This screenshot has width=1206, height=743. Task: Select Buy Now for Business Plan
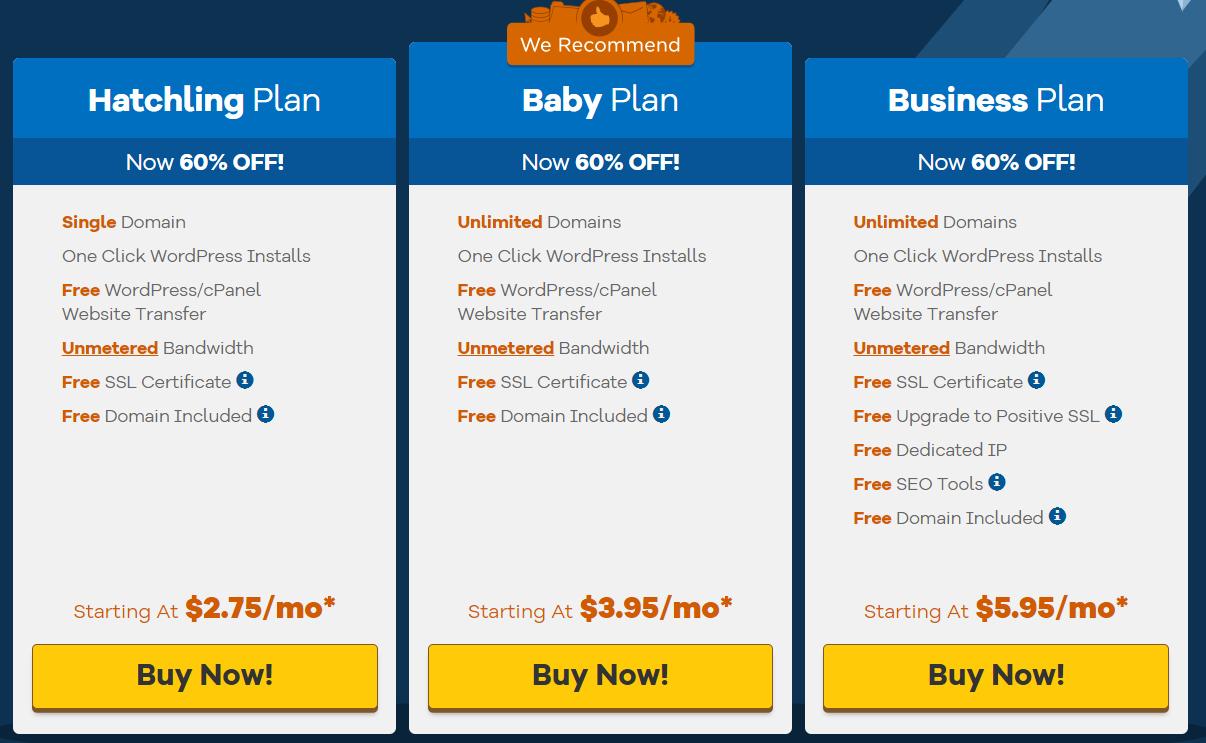click(x=996, y=676)
